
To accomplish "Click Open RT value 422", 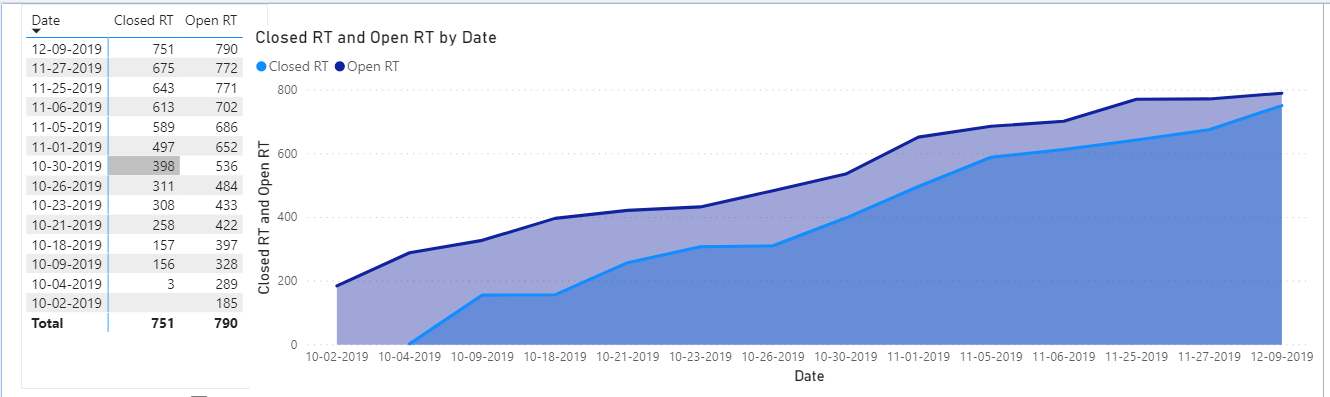I will (x=227, y=225).
